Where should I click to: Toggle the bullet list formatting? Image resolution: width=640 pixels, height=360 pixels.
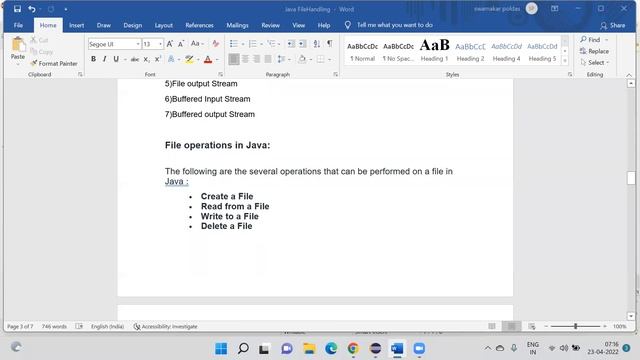coord(233,44)
